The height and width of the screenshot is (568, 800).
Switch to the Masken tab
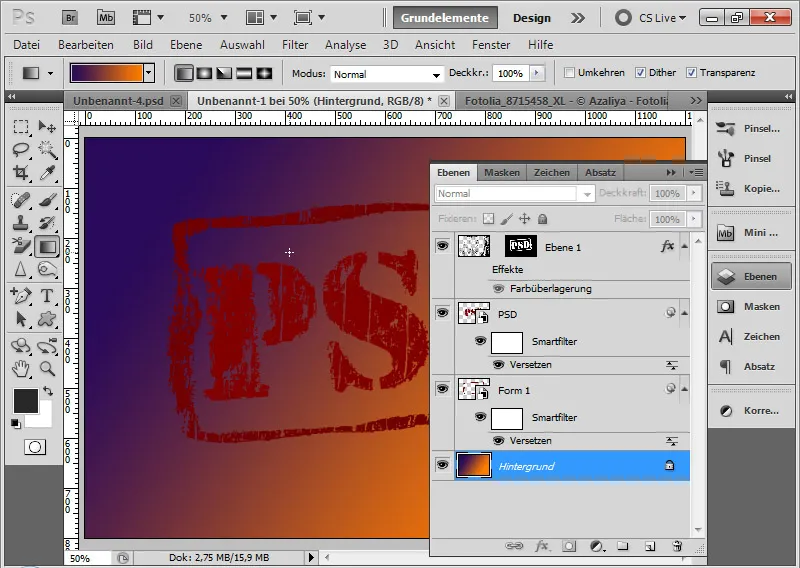tap(502, 172)
